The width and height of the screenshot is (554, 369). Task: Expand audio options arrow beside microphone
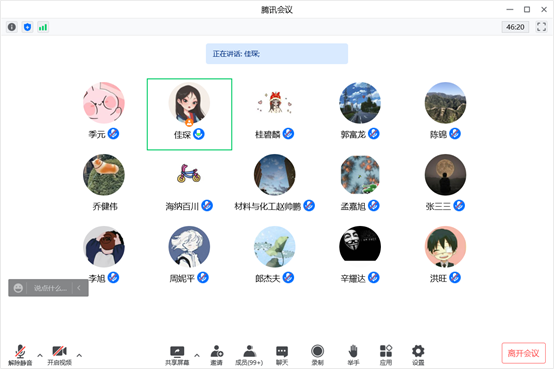tap(40, 355)
